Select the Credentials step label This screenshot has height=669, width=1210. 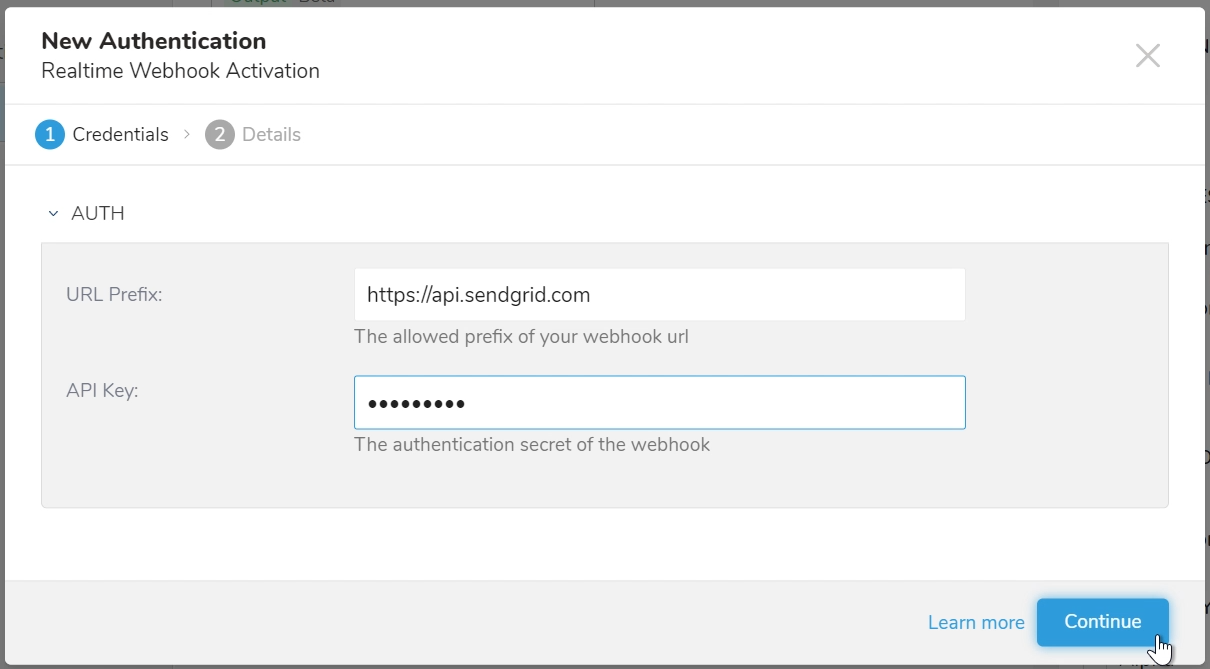[120, 134]
